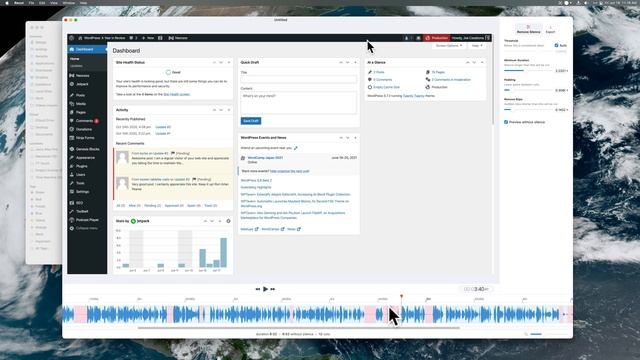Click the Plugins icon in the sidebar
This screenshot has width=640, height=360.
[x=72, y=166]
